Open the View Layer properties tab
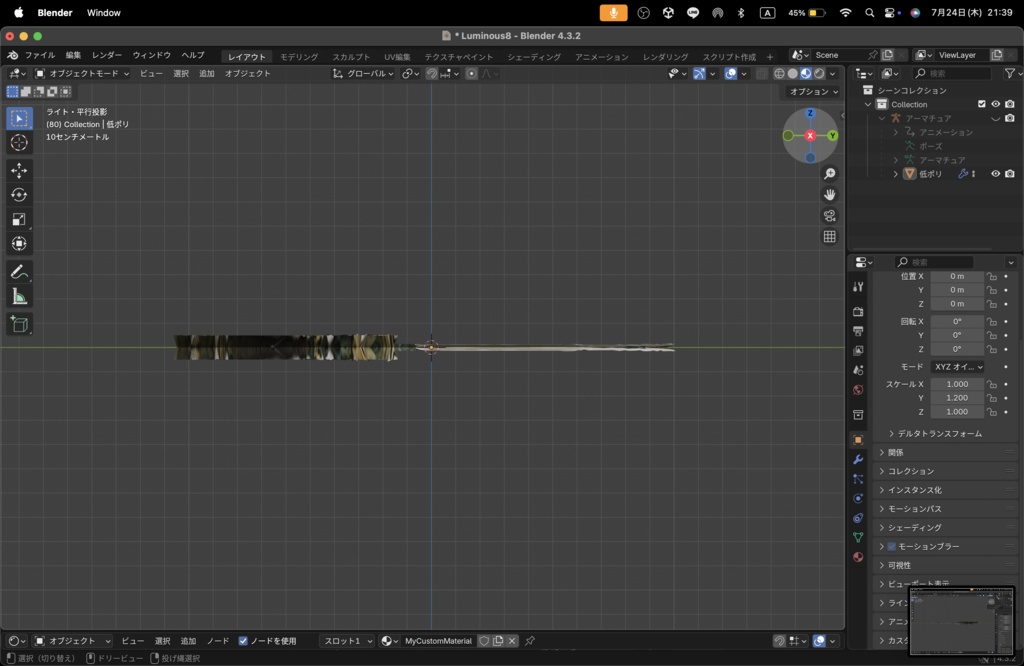This screenshot has height=666, width=1024. (858, 351)
